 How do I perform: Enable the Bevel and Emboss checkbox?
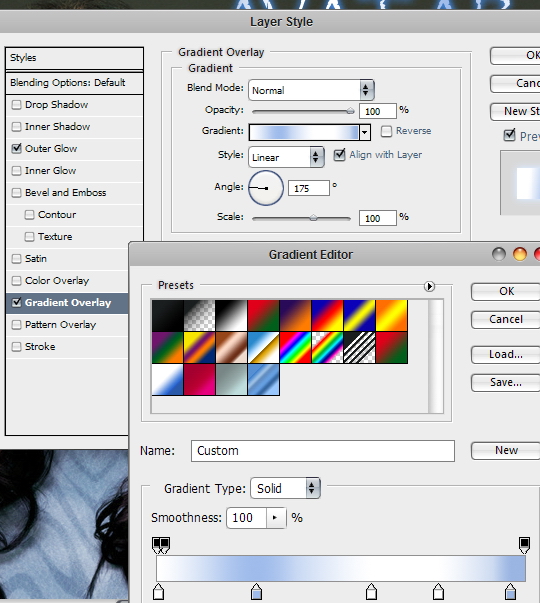point(16,192)
